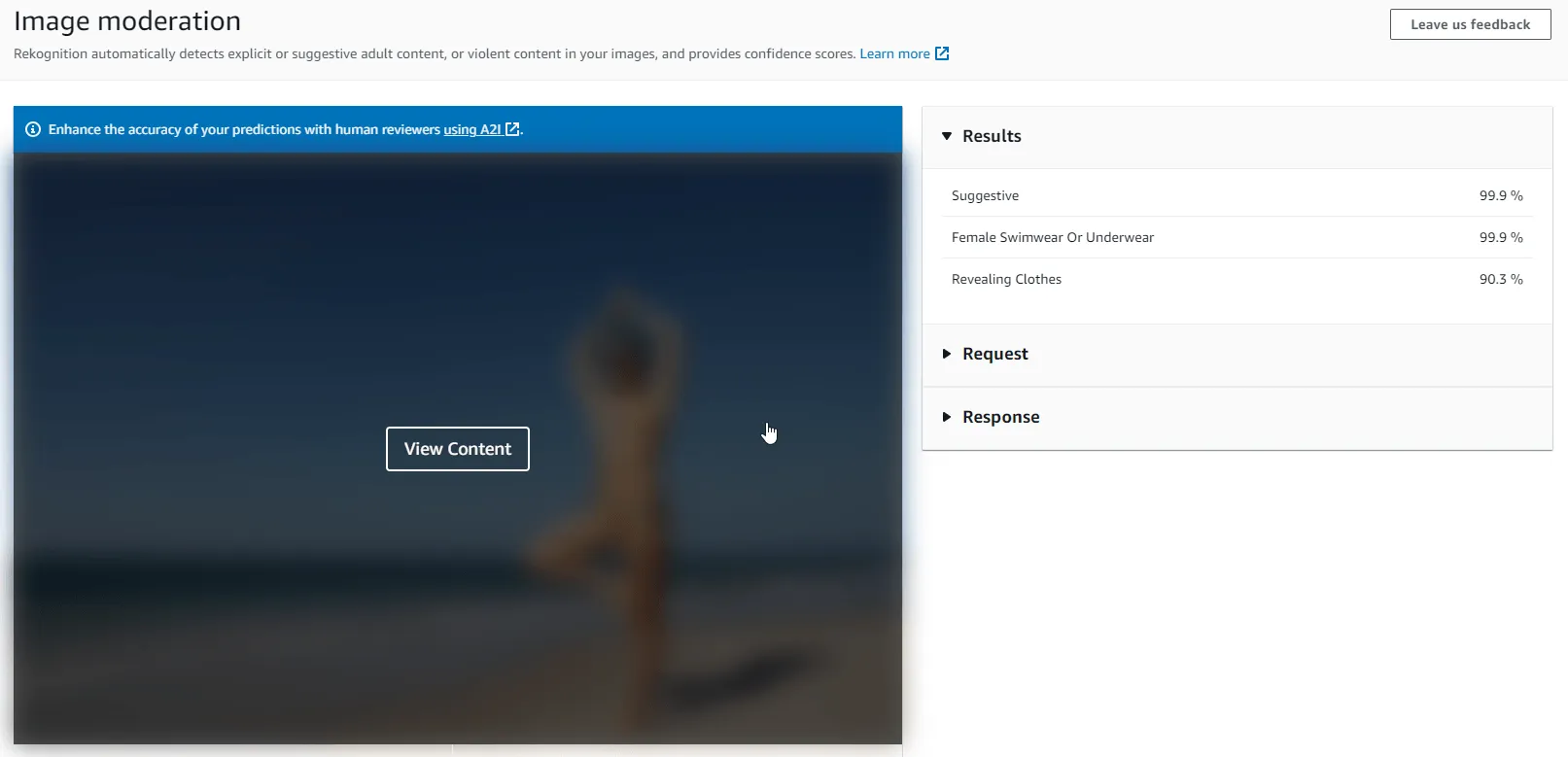The height and width of the screenshot is (757, 1568).
Task: Click external link icon beside A2I
Action: (512, 129)
